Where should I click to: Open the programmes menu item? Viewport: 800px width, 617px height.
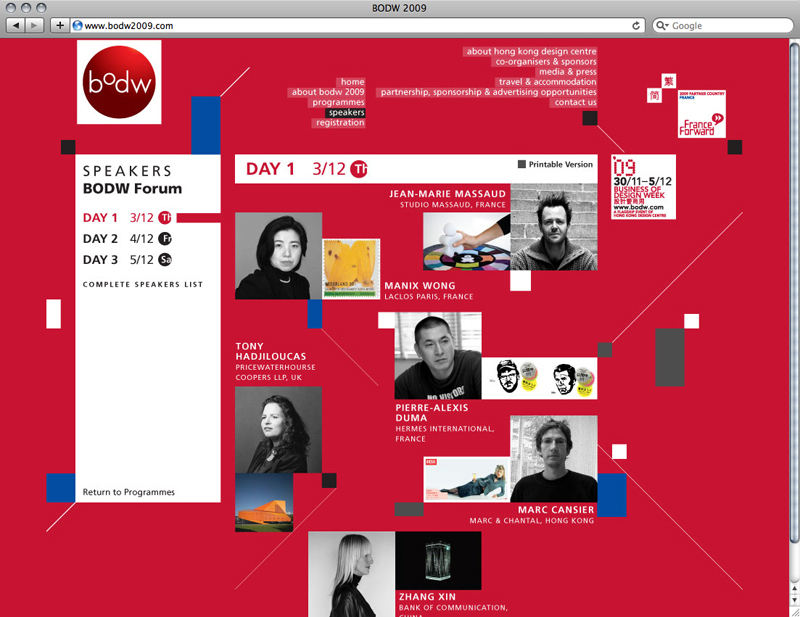point(338,102)
